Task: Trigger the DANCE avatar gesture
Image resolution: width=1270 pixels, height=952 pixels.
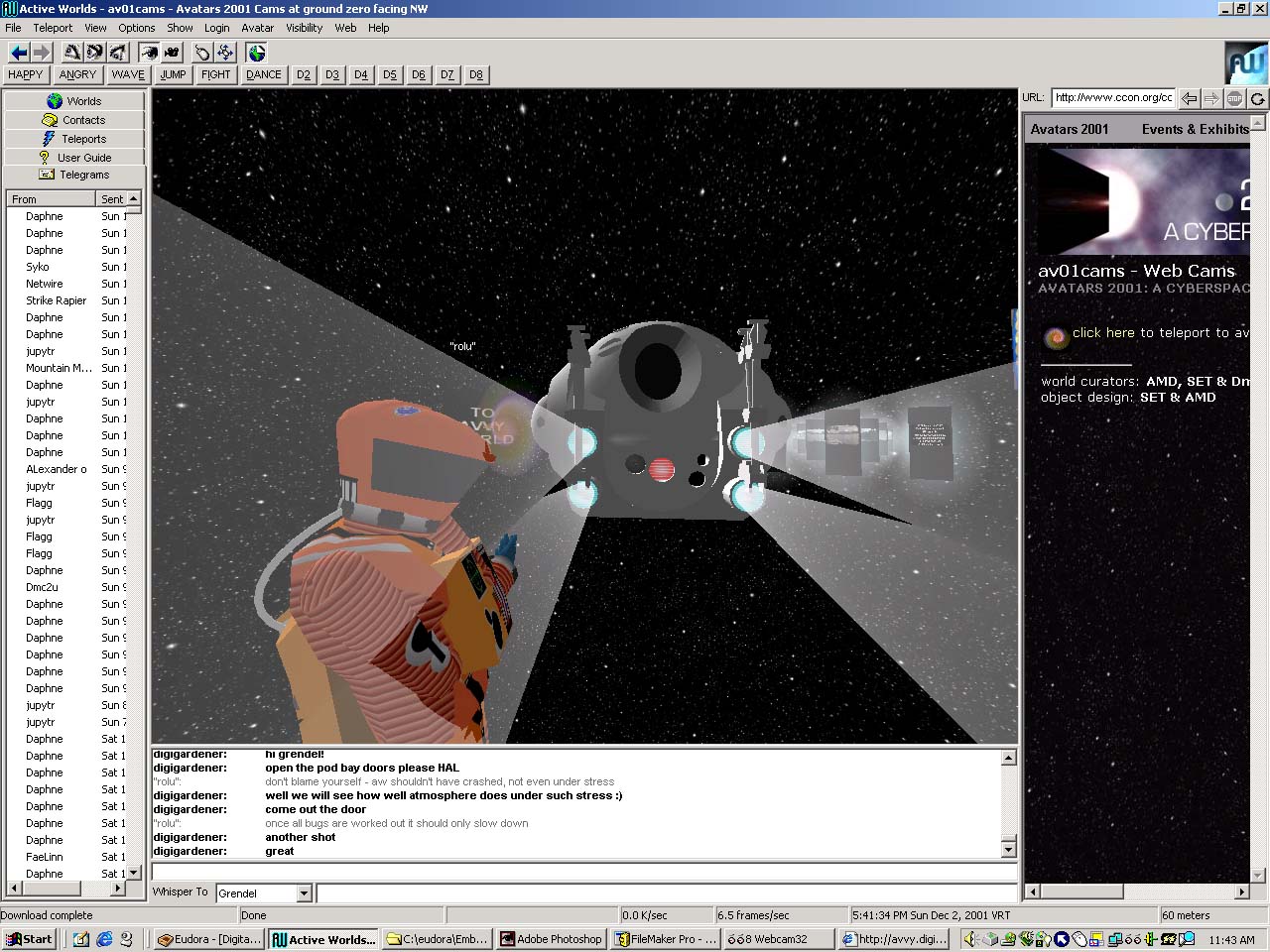Action: 264,74
